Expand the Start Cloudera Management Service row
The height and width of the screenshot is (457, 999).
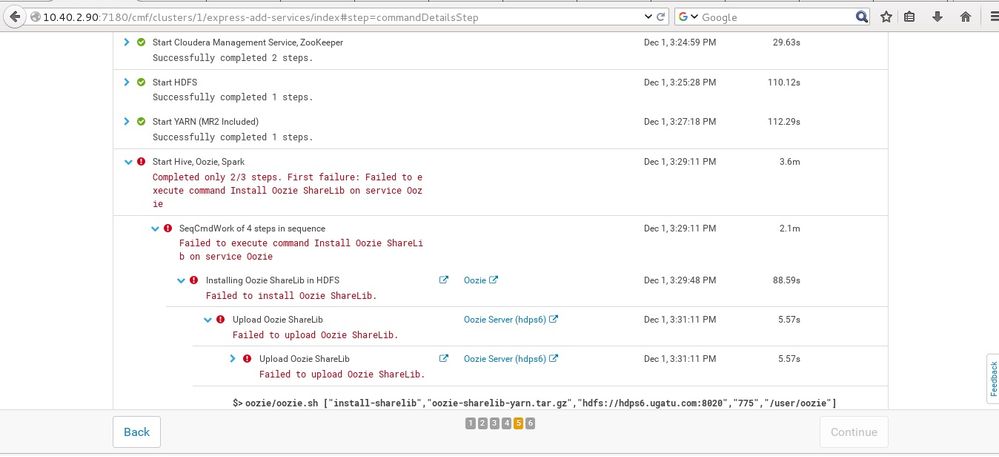tap(126, 42)
